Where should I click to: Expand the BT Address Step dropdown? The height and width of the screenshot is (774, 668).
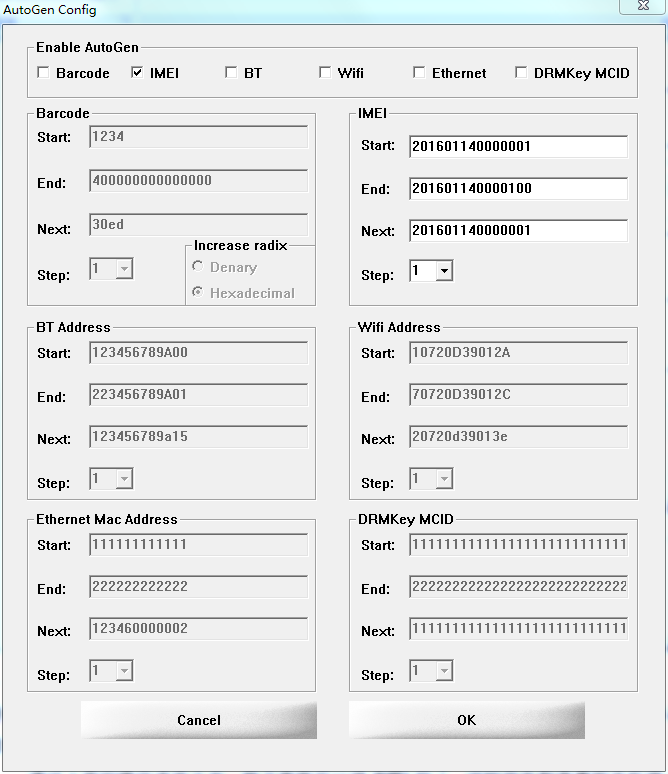point(124,479)
